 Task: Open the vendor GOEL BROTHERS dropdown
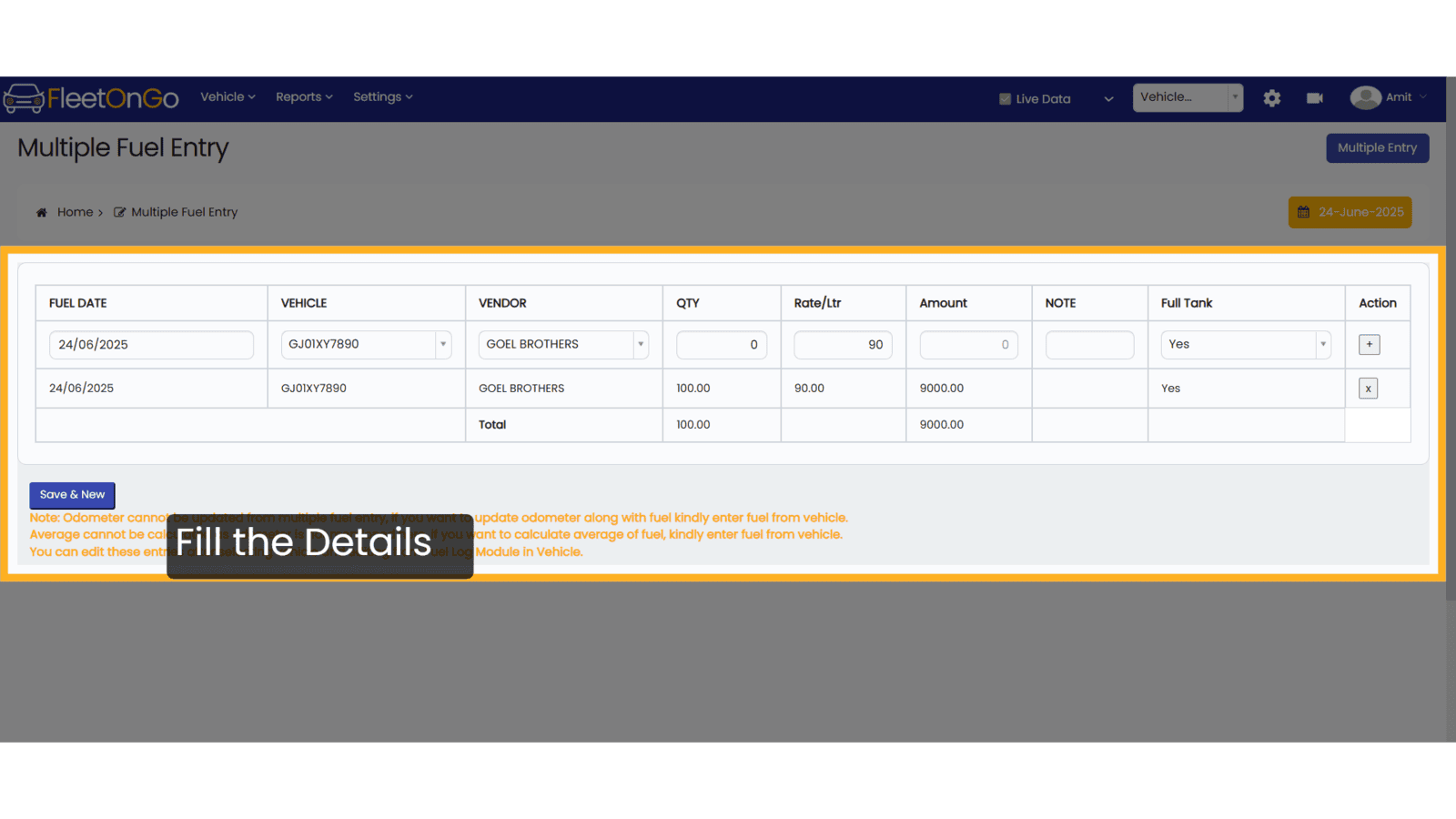click(x=563, y=345)
